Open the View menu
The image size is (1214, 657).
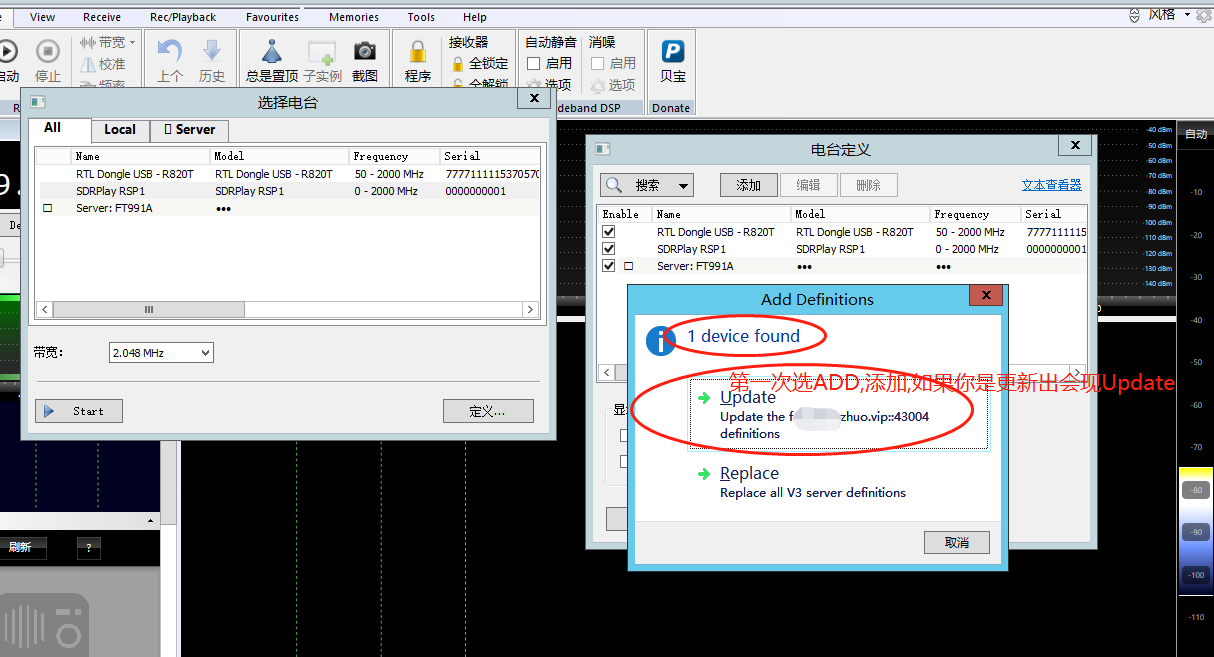pyautogui.click(x=43, y=17)
